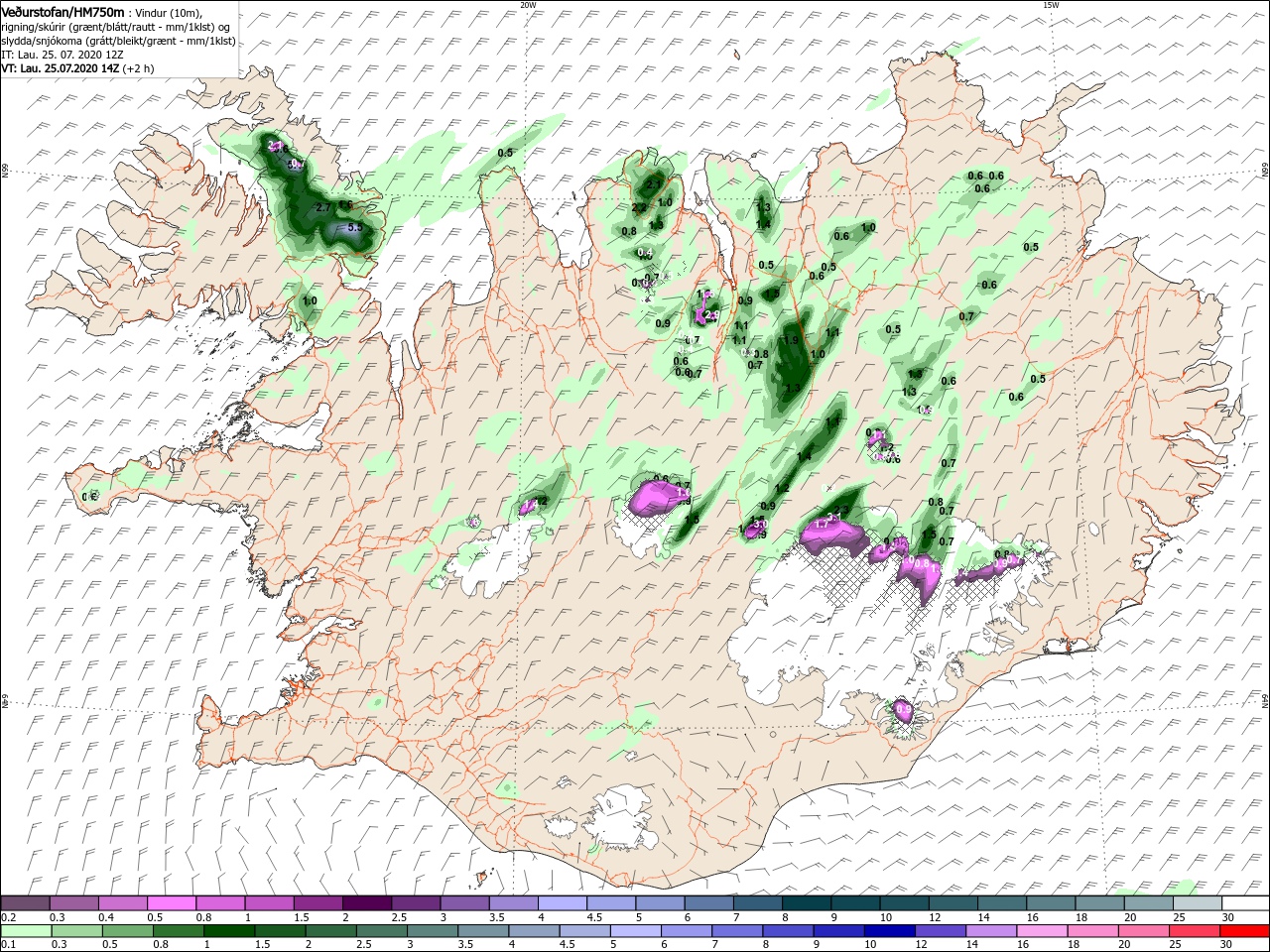Image resolution: width=1270 pixels, height=952 pixels.
Task: Click the 66N label on the left map edge
Action: (x=5, y=172)
